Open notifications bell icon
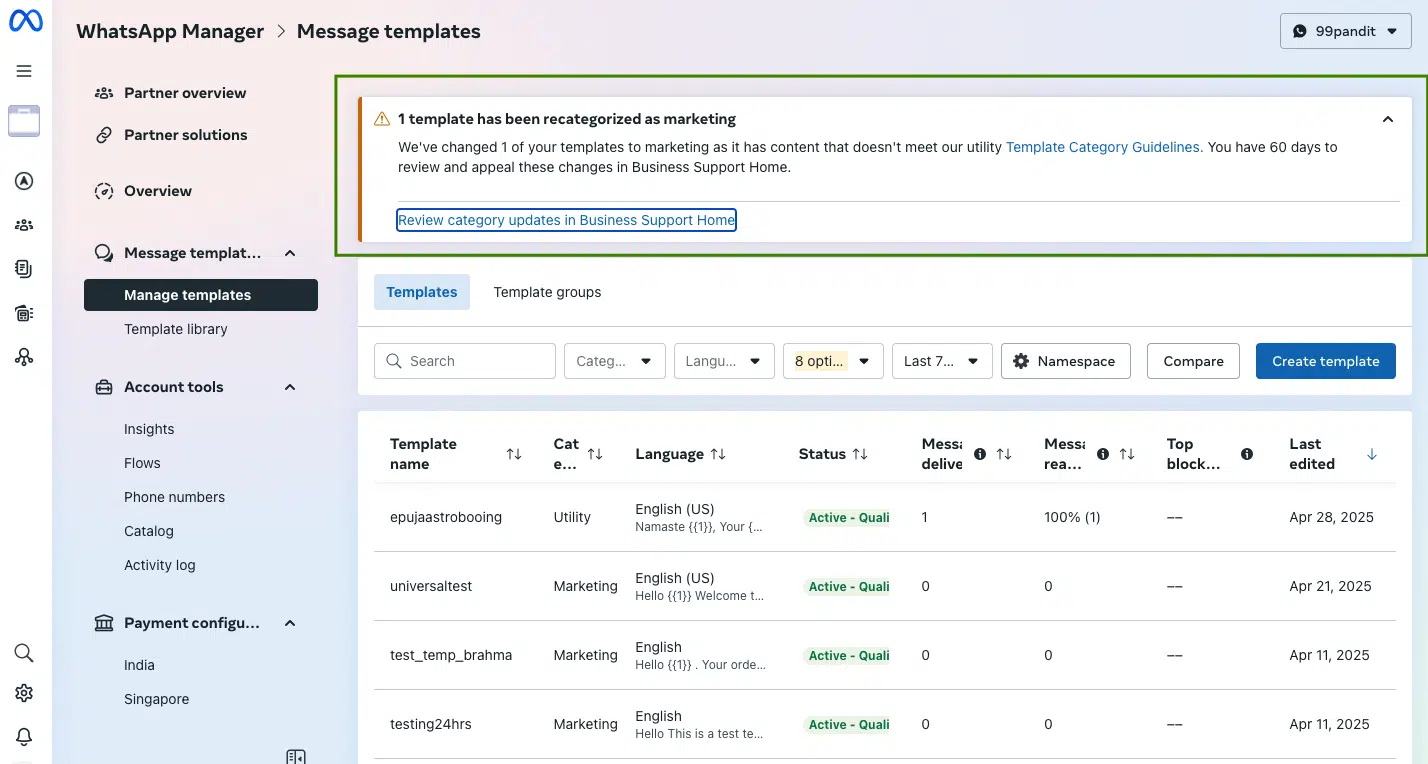1428x764 pixels. (24, 737)
